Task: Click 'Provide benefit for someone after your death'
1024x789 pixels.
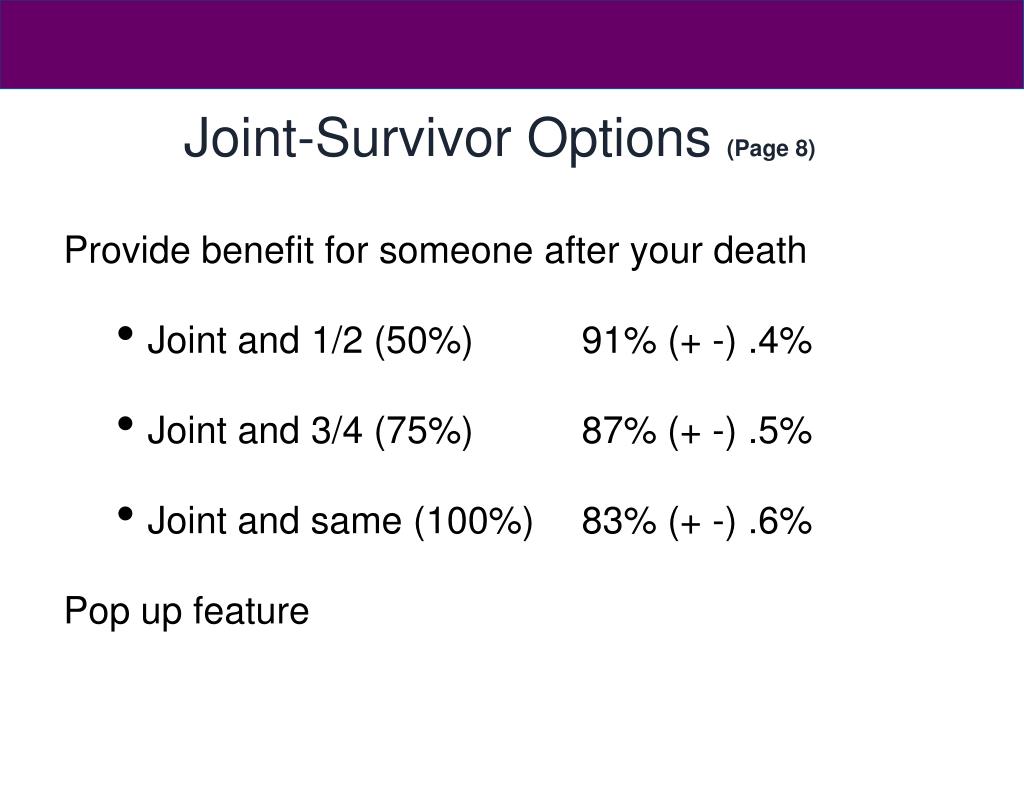Action: click(436, 251)
